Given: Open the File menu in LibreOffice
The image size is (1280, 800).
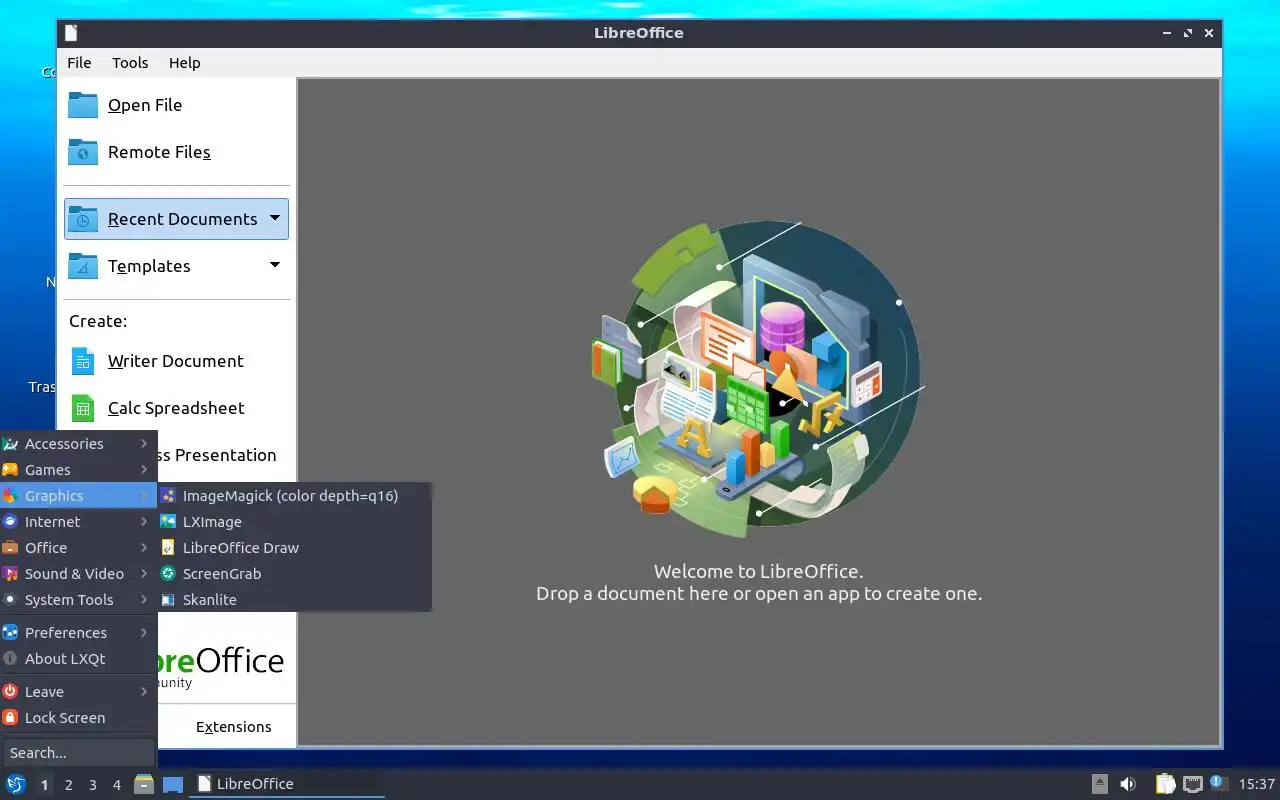Looking at the screenshot, I should 79,62.
